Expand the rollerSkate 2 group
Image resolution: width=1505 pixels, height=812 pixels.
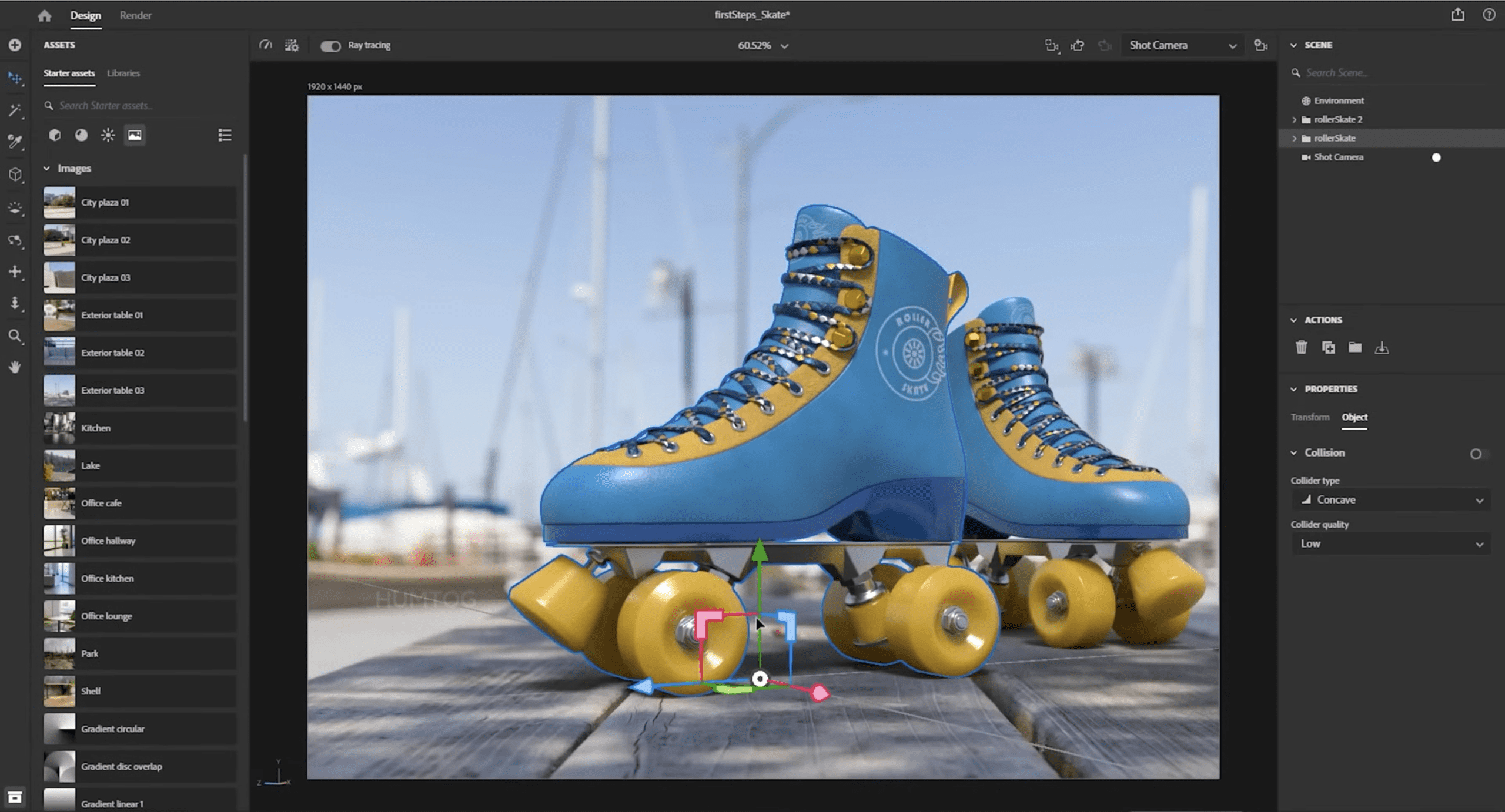pos(1294,120)
